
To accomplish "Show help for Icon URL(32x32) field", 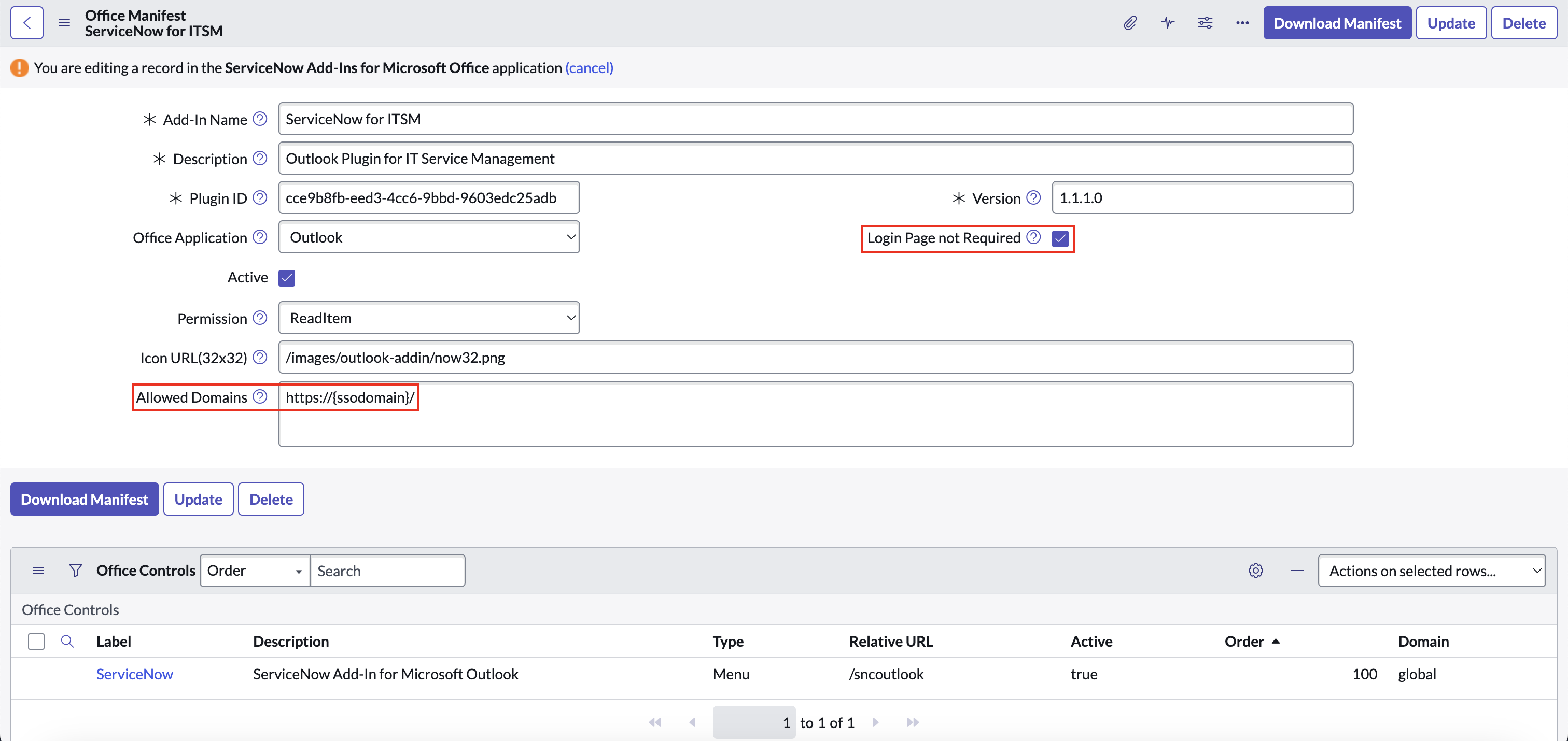I will (260, 357).
